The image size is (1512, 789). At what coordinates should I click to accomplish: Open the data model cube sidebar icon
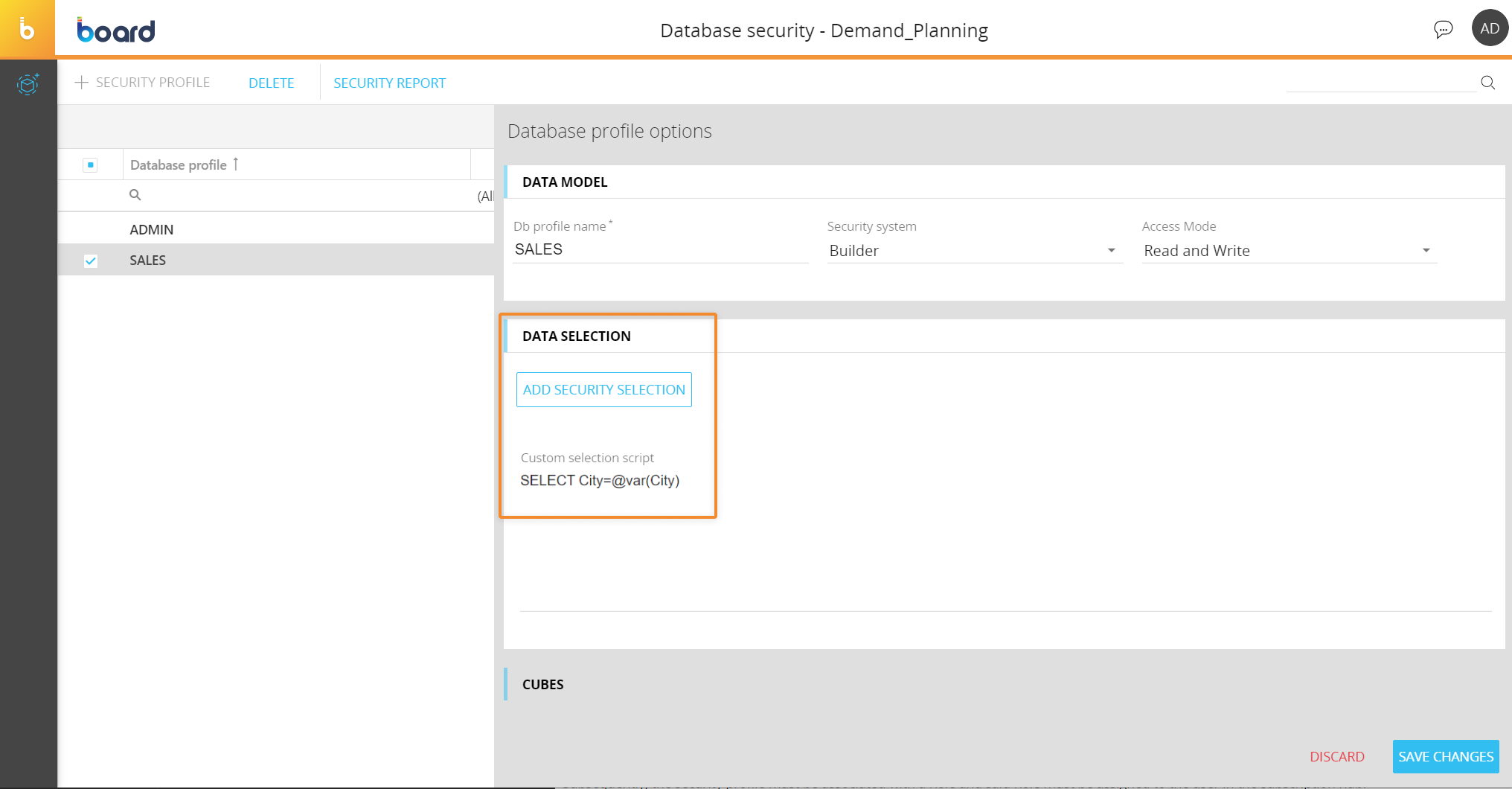28,84
